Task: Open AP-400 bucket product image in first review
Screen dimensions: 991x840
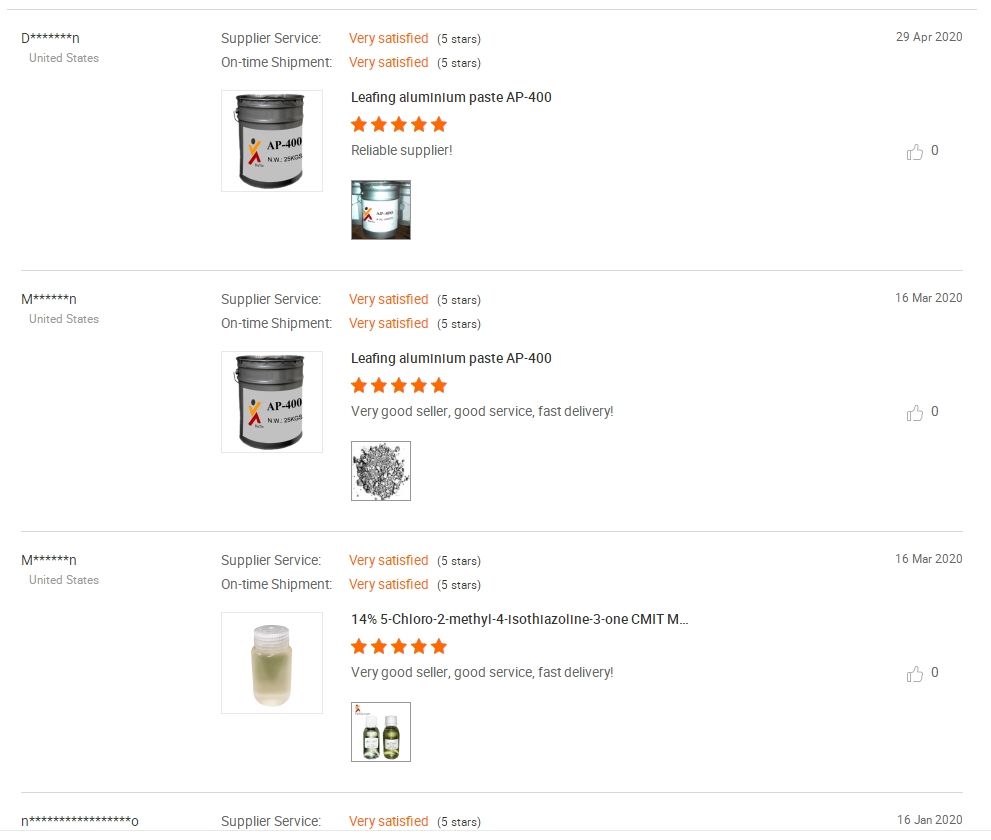Action: [272, 141]
